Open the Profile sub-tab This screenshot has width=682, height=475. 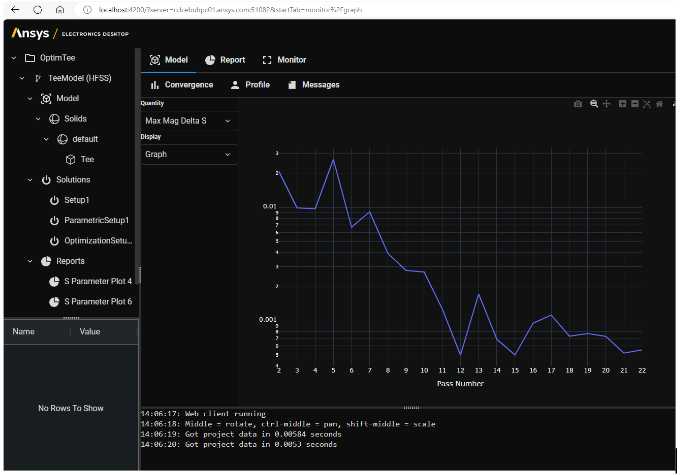[250, 85]
